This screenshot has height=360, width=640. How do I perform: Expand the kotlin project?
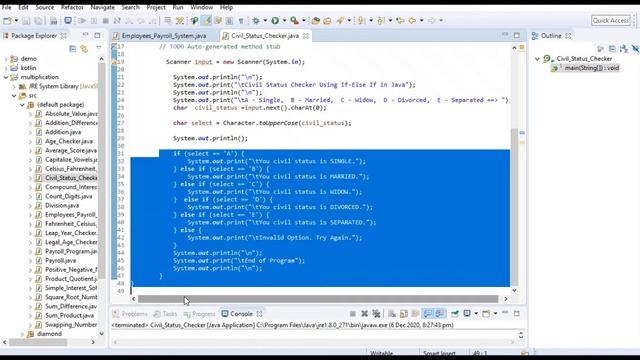pos(6,68)
